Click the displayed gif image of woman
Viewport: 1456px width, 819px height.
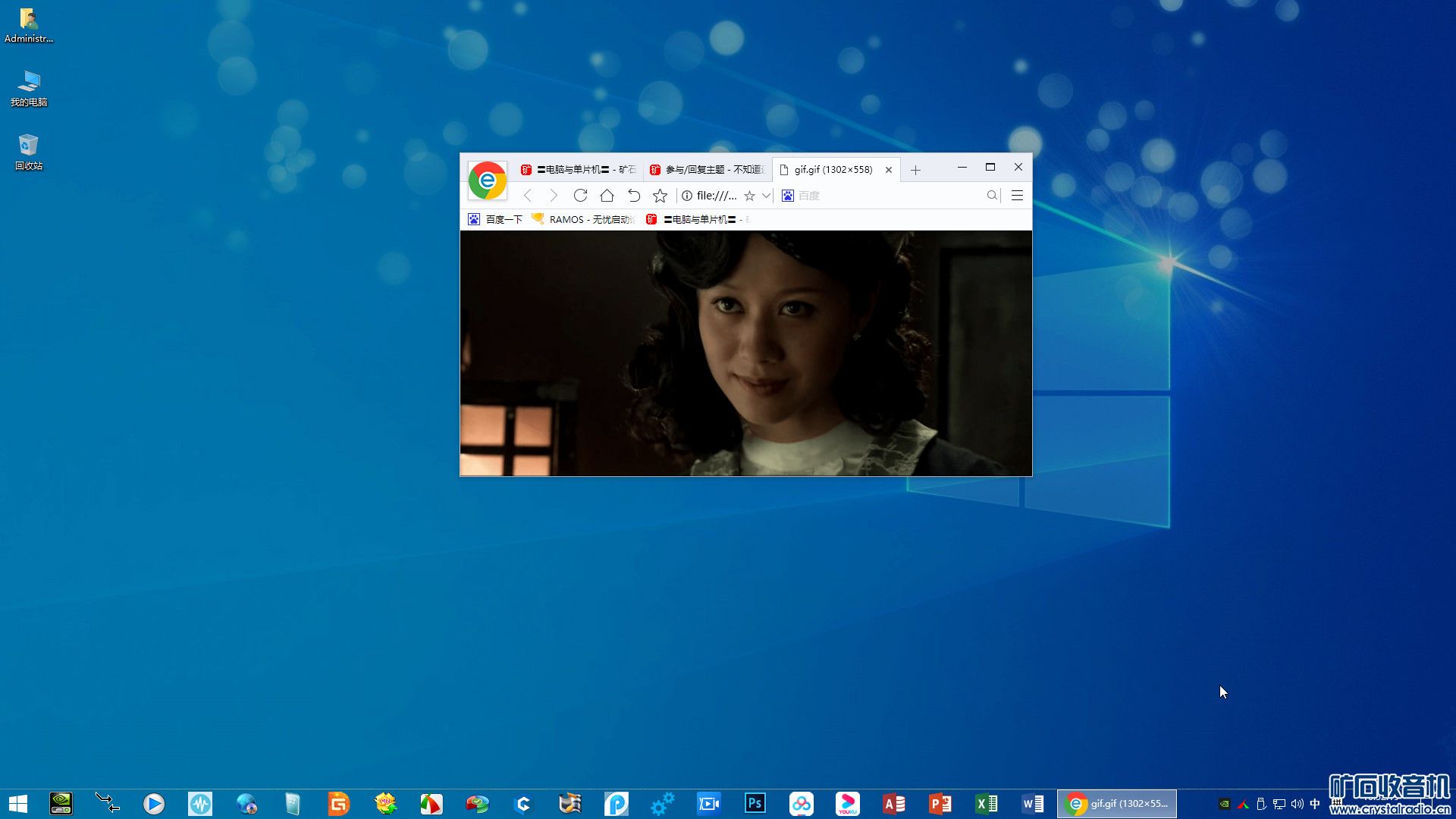tap(745, 353)
